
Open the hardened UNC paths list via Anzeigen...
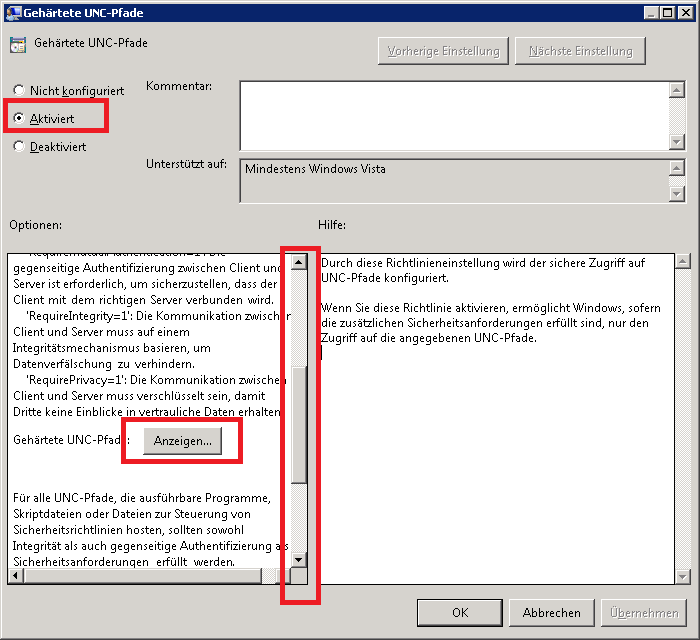[x=182, y=442]
